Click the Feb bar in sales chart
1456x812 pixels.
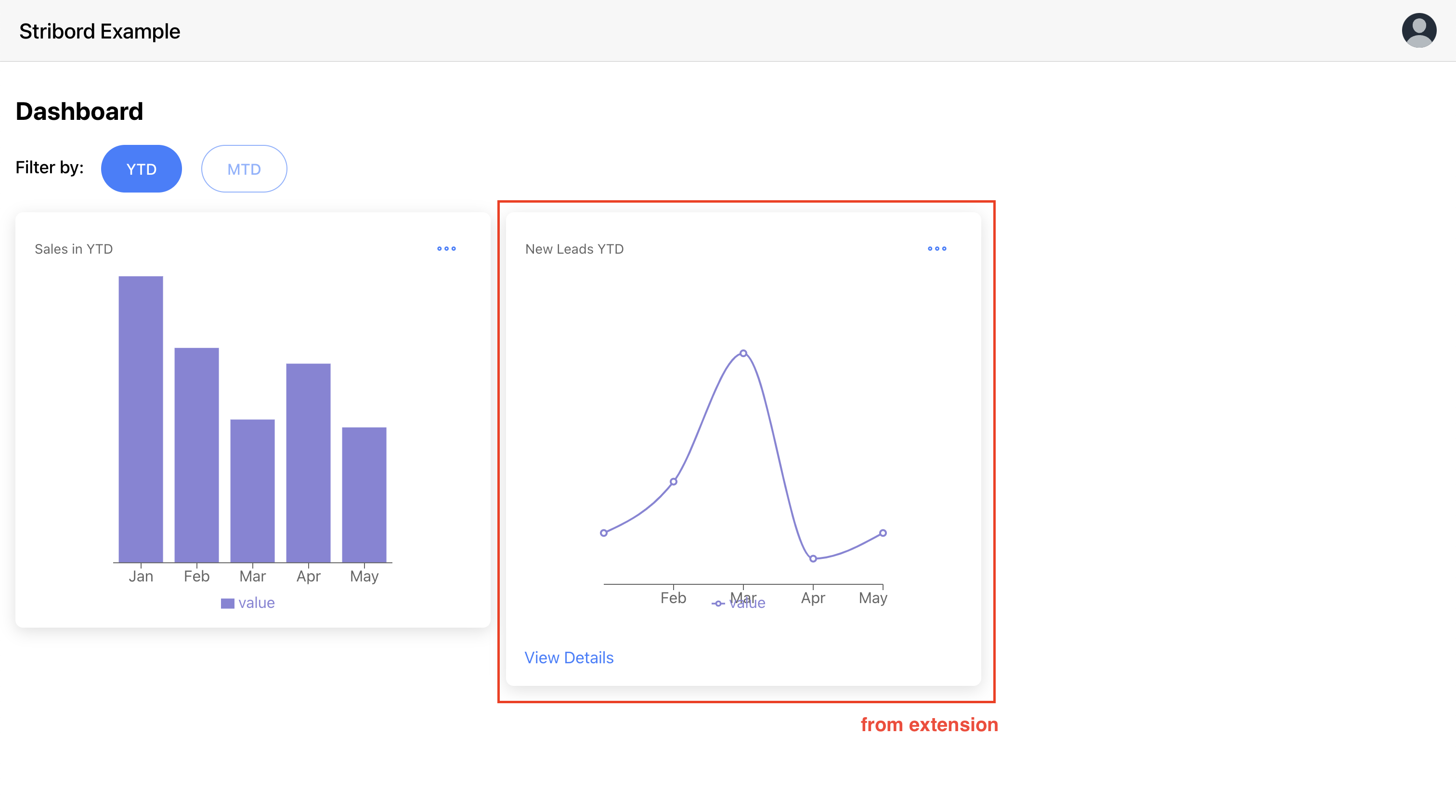[197, 455]
